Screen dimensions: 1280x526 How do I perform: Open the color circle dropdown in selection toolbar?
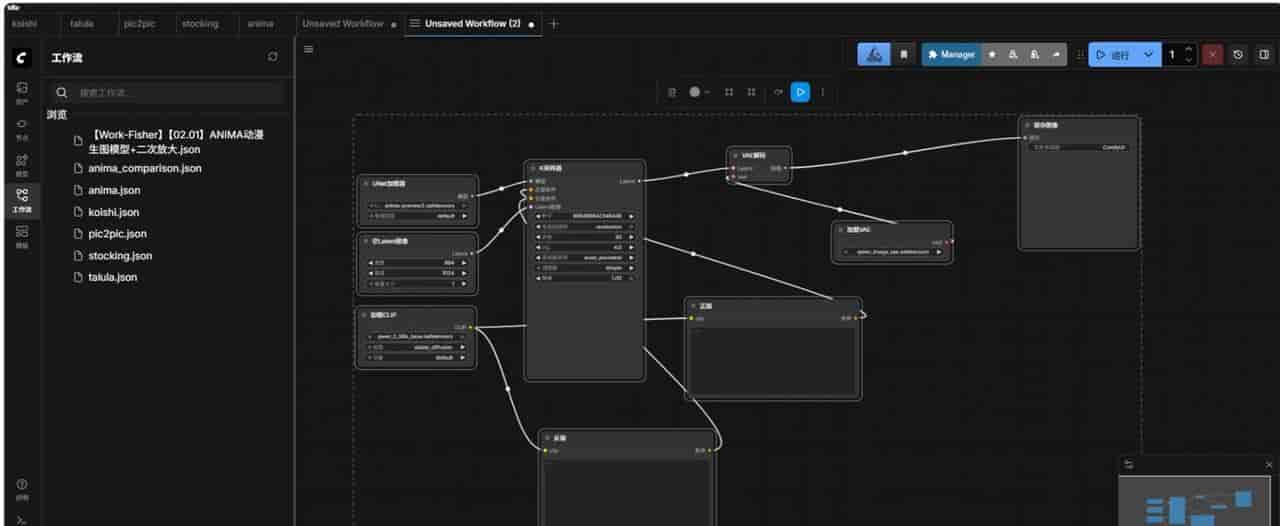(699, 92)
